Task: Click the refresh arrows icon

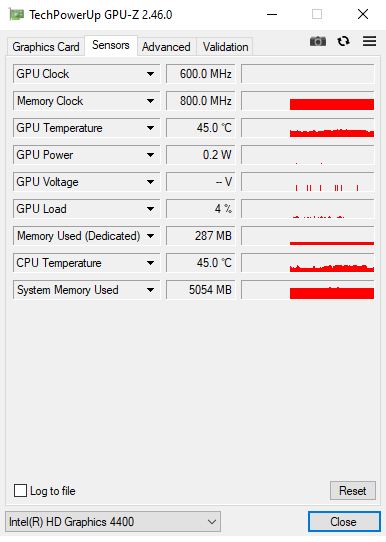Action: pos(343,41)
